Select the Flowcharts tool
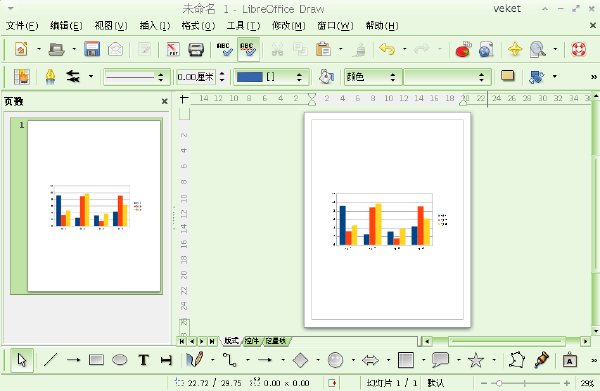This screenshot has height=391, width=600. pyautogui.click(x=406, y=360)
